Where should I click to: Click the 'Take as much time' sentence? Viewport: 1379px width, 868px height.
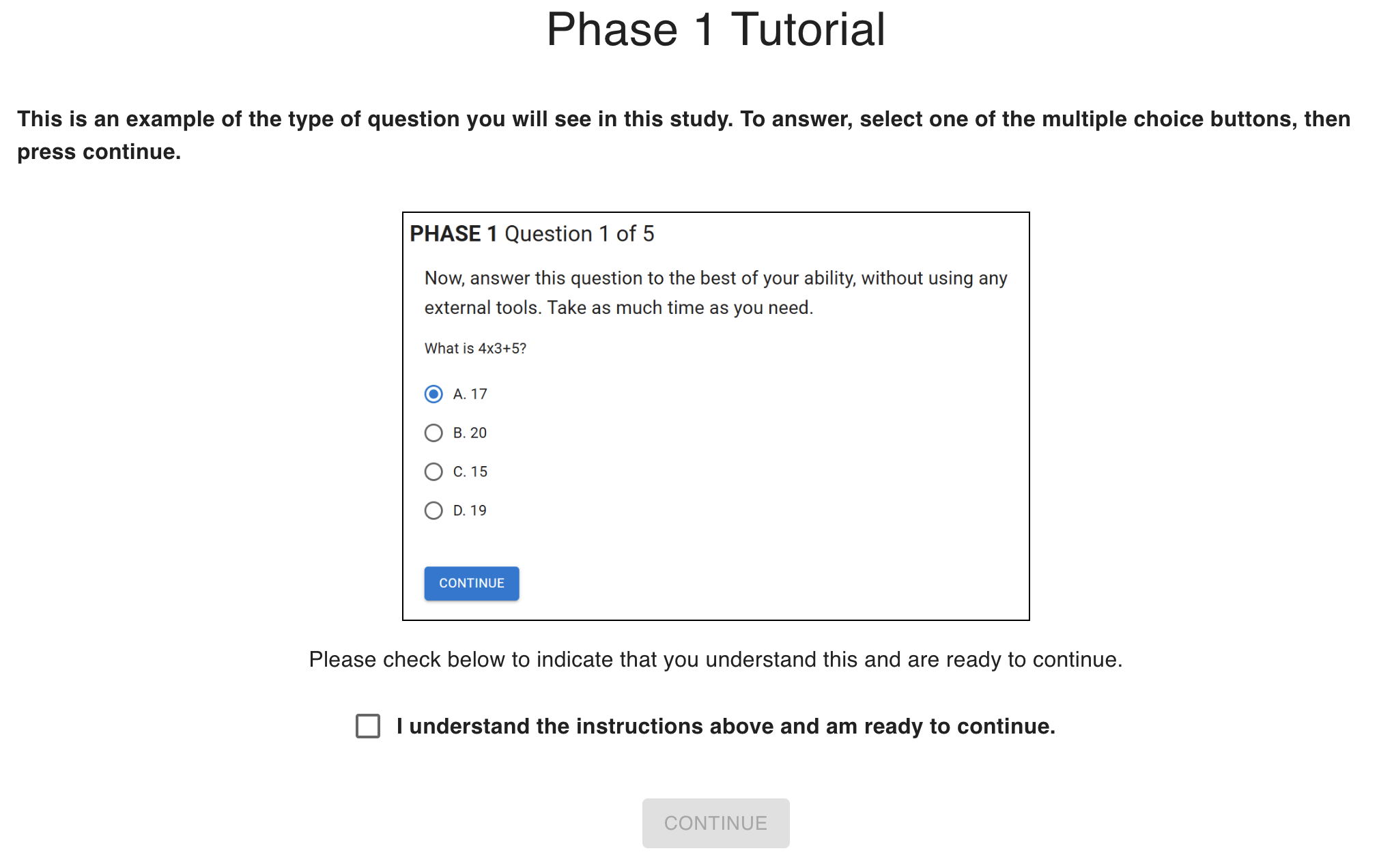[680, 308]
